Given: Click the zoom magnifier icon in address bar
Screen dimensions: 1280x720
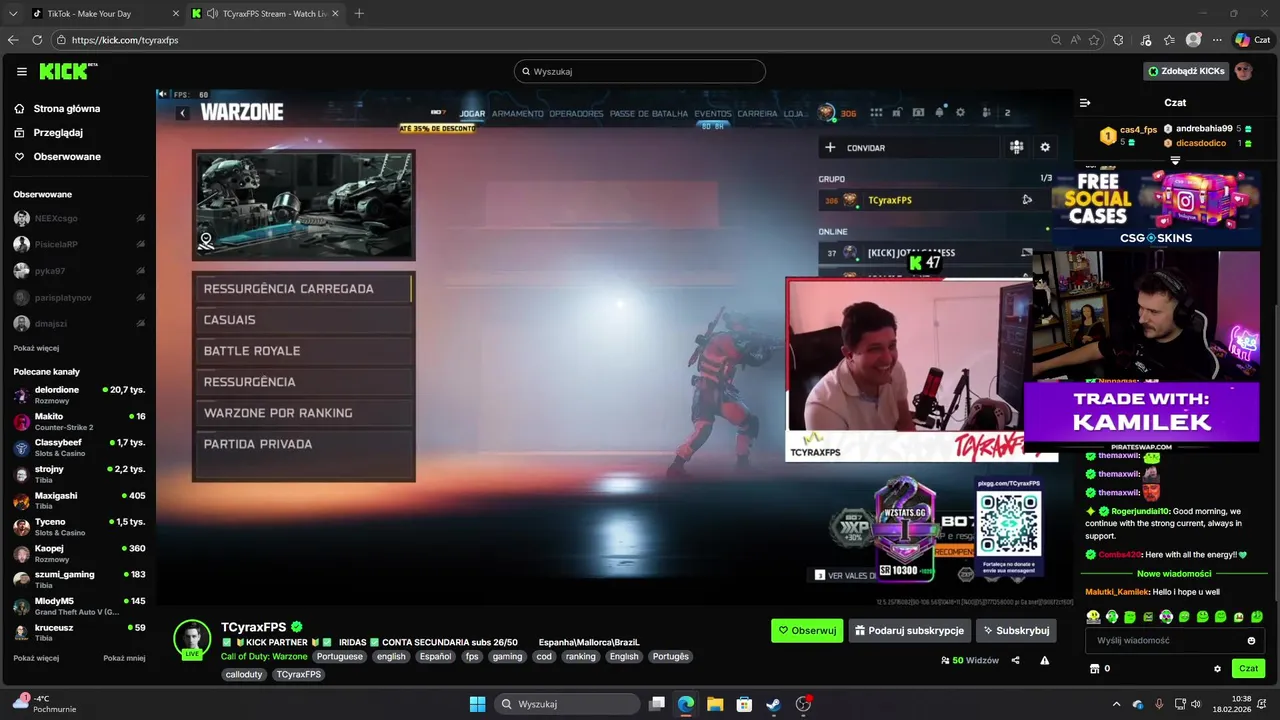Looking at the screenshot, I should [1056, 40].
